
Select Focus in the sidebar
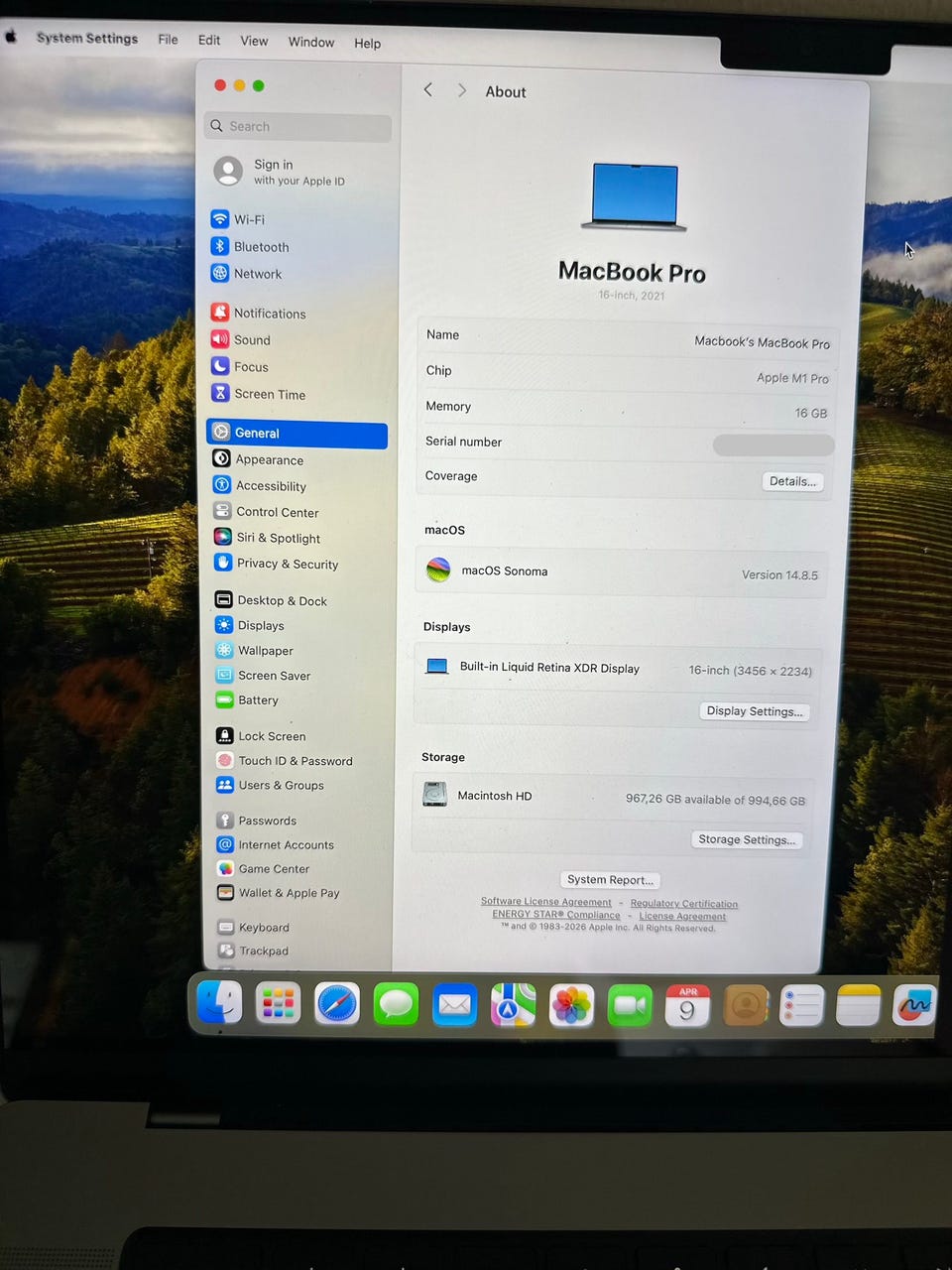(240, 366)
